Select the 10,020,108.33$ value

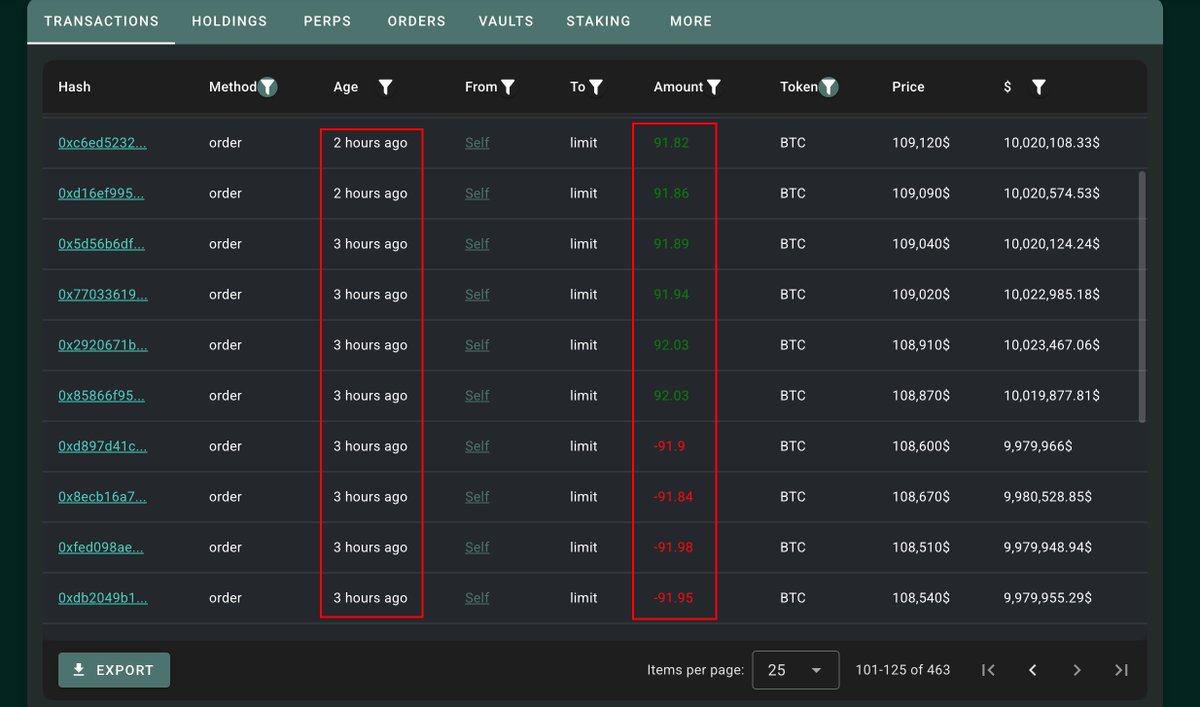[x=1051, y=143]
